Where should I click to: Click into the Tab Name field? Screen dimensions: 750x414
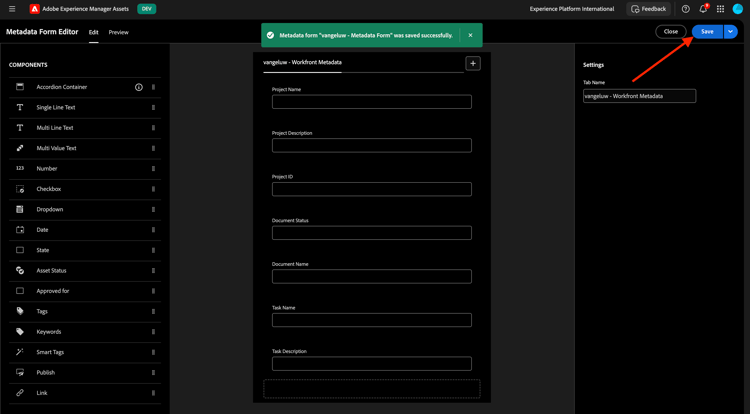pos(639,96)
